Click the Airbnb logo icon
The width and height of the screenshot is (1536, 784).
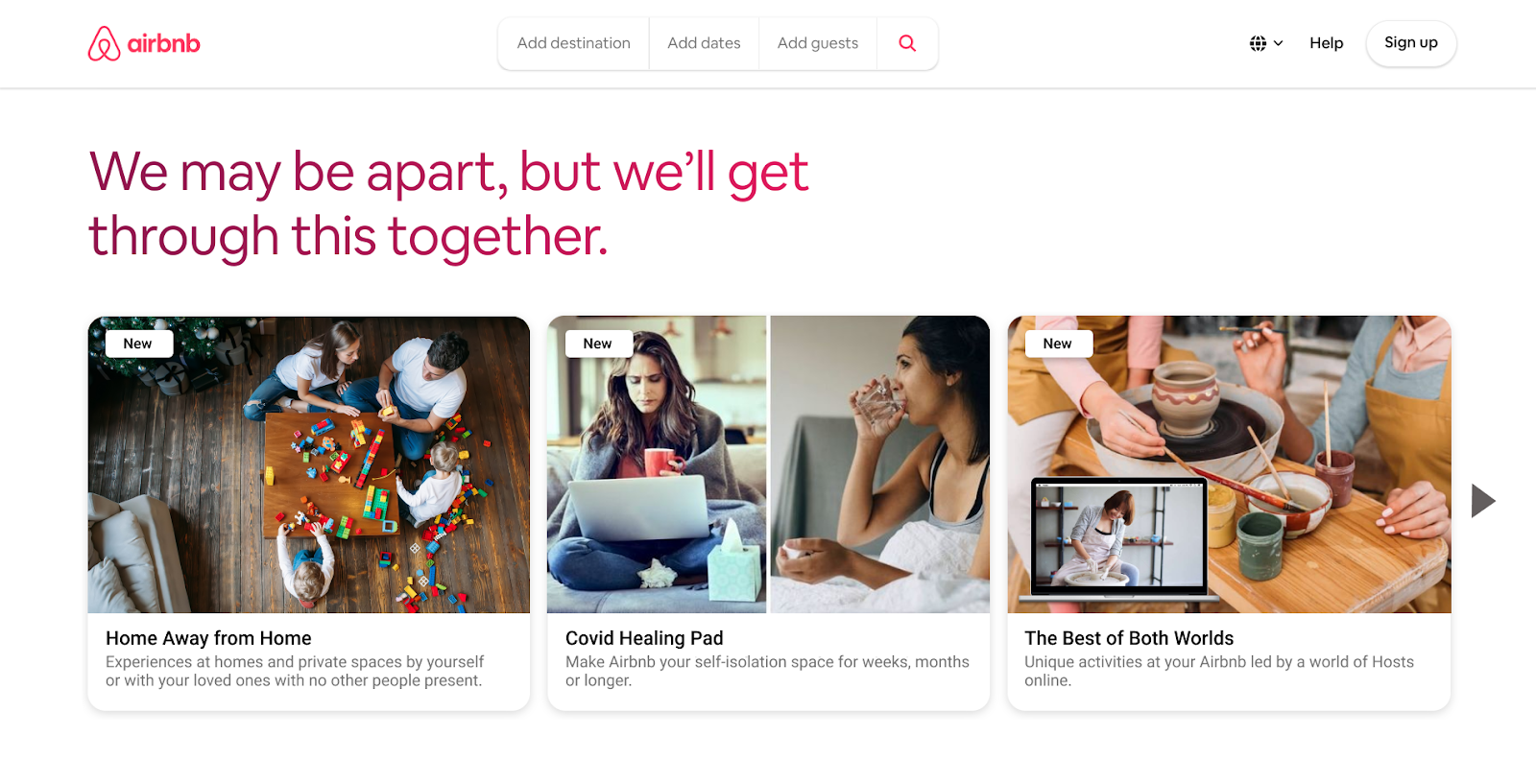pyautogui.click(x=104, y=43)
